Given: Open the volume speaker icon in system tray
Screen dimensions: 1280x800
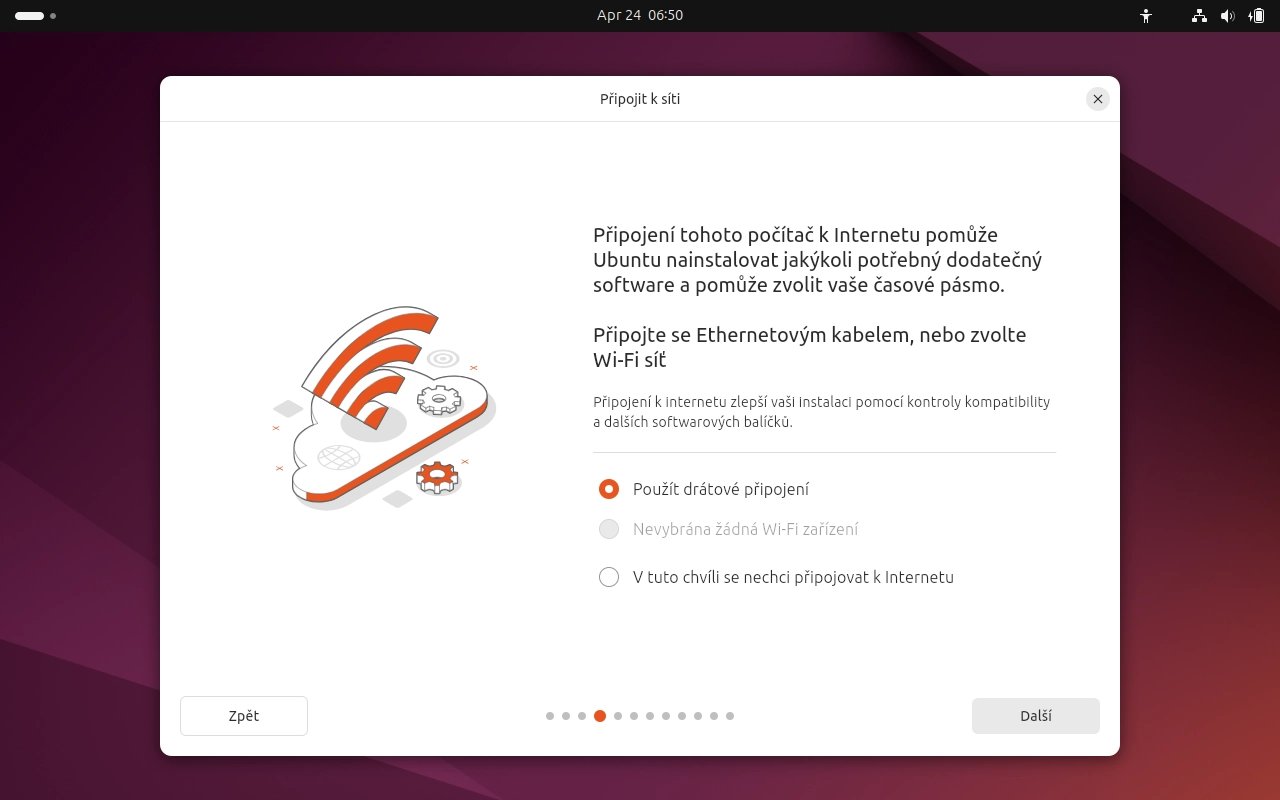Looking at the screenshot, I should 1228,16.
